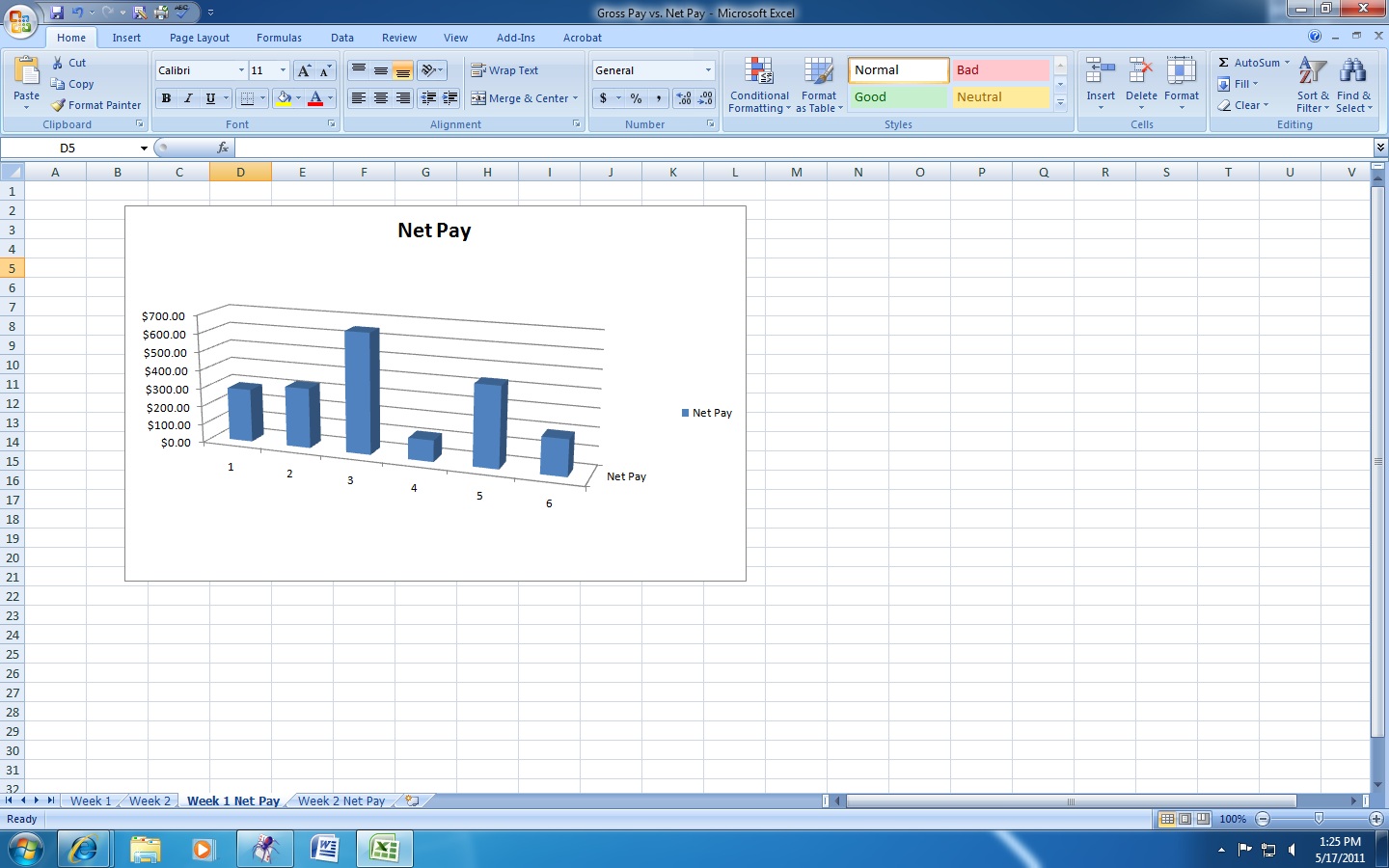Viewport: 1389px width, 868px height.
Task: Toggle Underline formatting
Action: (210, 98)
